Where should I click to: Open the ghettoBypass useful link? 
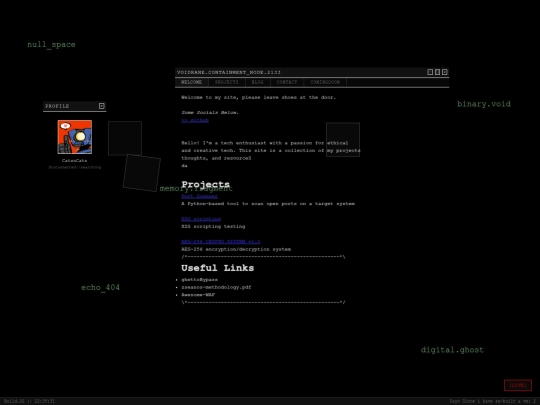point(199,280)
